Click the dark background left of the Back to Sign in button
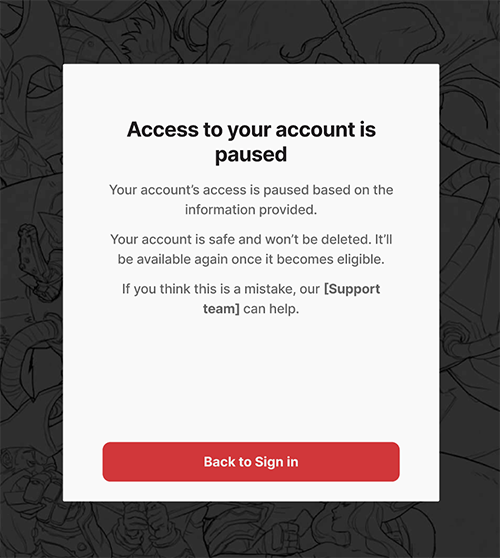Viewport: 500px width, 558px height. pyautogui.click(x=31, y=462)
